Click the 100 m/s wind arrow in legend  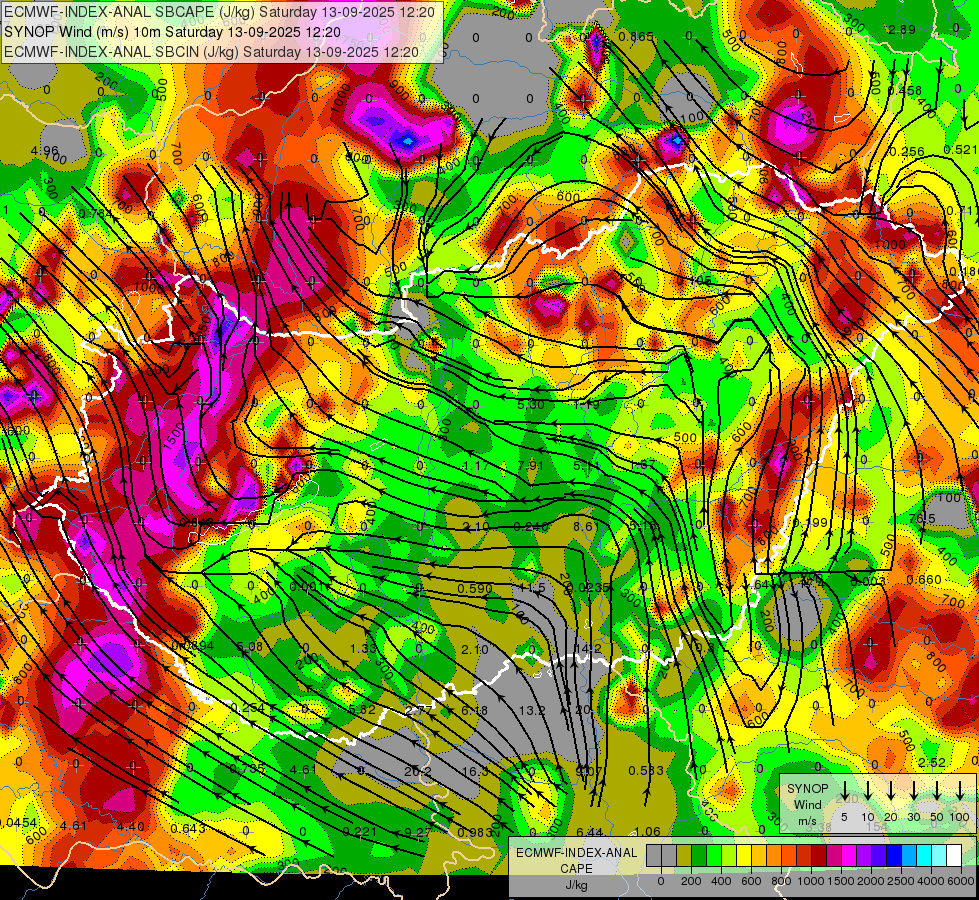click(960, 790)
